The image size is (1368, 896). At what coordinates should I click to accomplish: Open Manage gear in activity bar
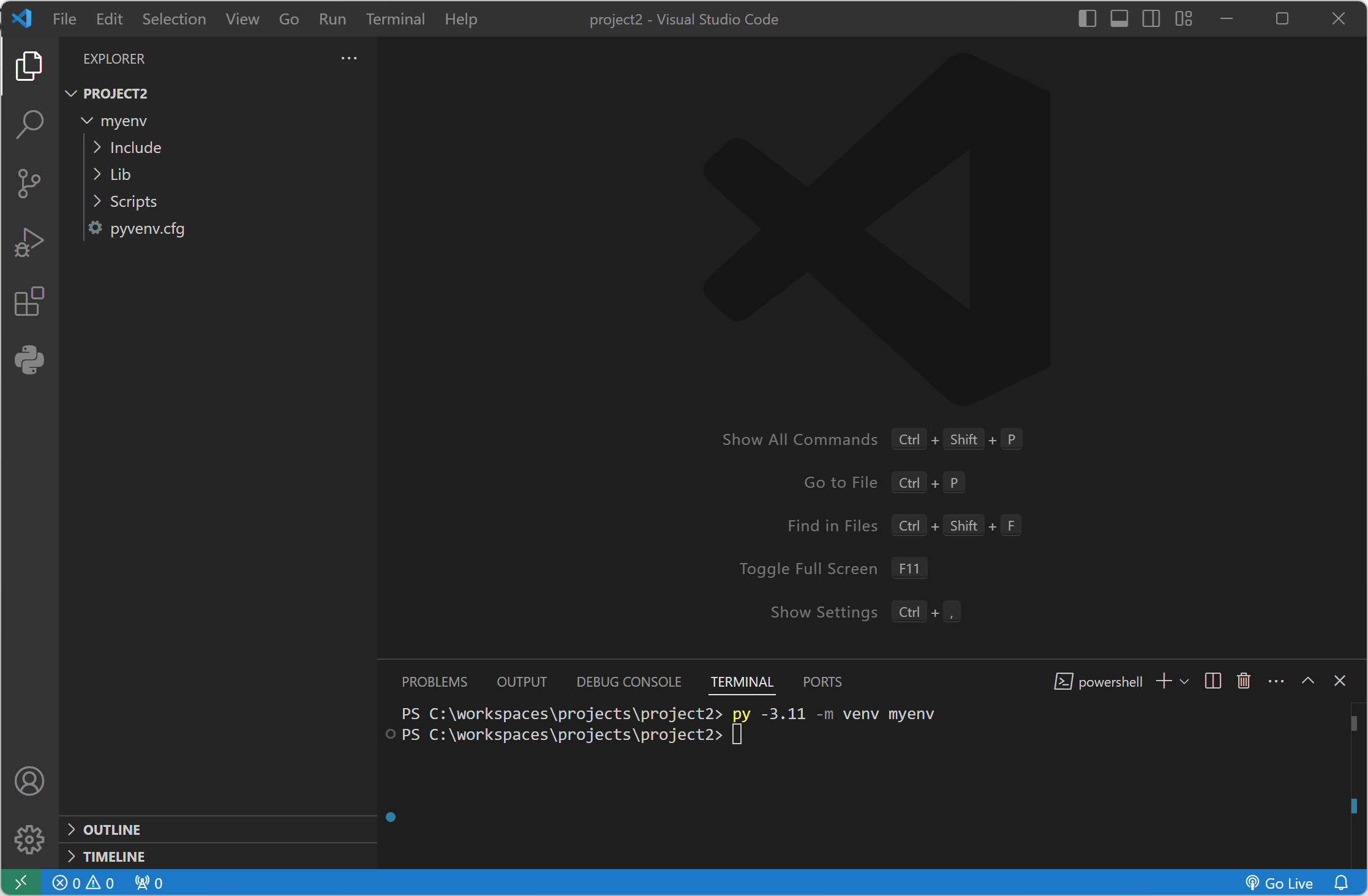tap(29, 840)
